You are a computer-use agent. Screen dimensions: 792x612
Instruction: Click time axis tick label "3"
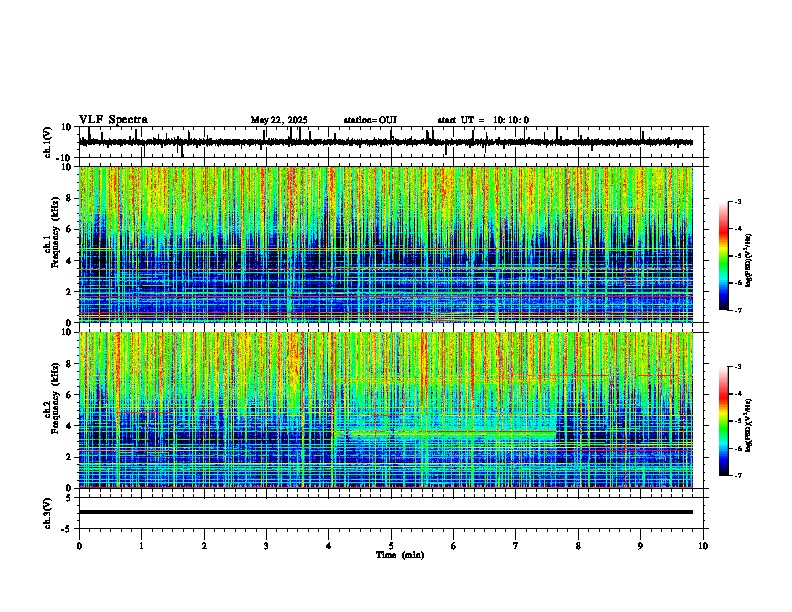[x=266, y=546]
